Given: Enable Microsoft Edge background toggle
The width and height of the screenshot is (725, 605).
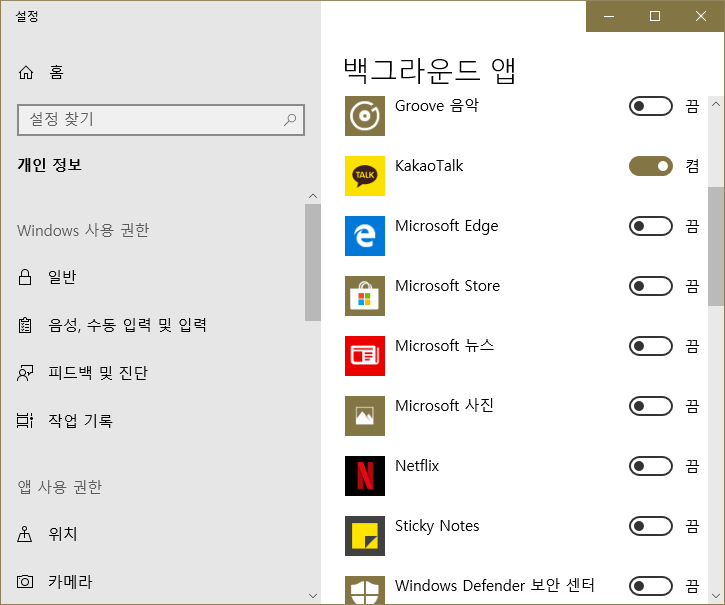Looking at the screenshot, I should [651, 226].
